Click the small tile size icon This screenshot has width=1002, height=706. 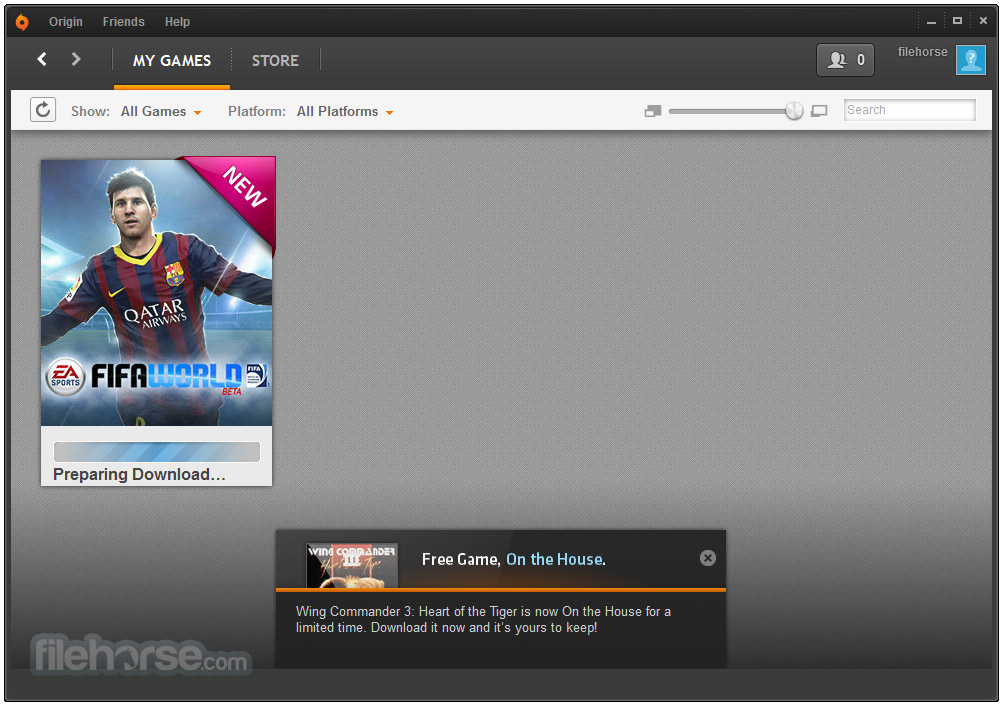pyautogui.click(x=652, y=111)
